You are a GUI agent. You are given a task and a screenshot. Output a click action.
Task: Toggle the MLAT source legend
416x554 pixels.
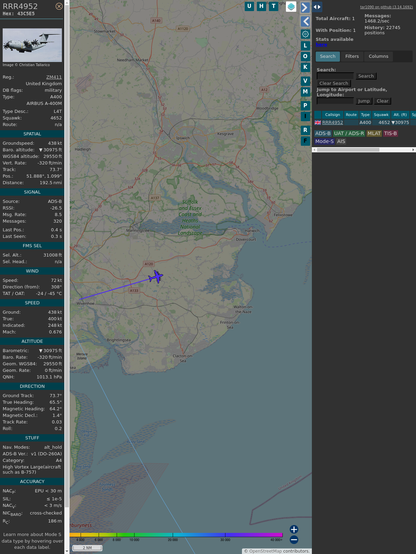374,134
